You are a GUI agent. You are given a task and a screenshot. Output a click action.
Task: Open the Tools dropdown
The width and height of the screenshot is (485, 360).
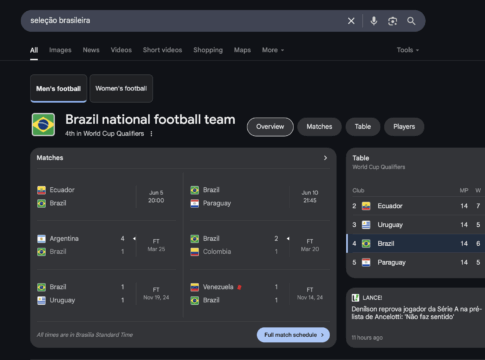pyautogui.click(x=408, y=50)
